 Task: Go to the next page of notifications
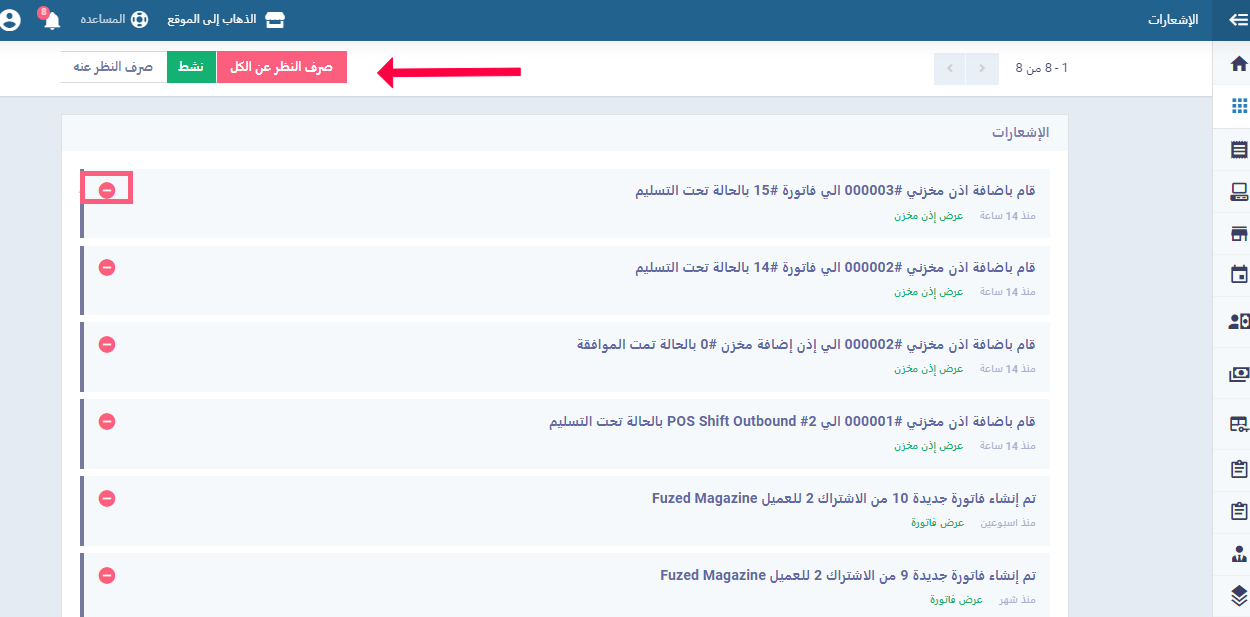950,68
